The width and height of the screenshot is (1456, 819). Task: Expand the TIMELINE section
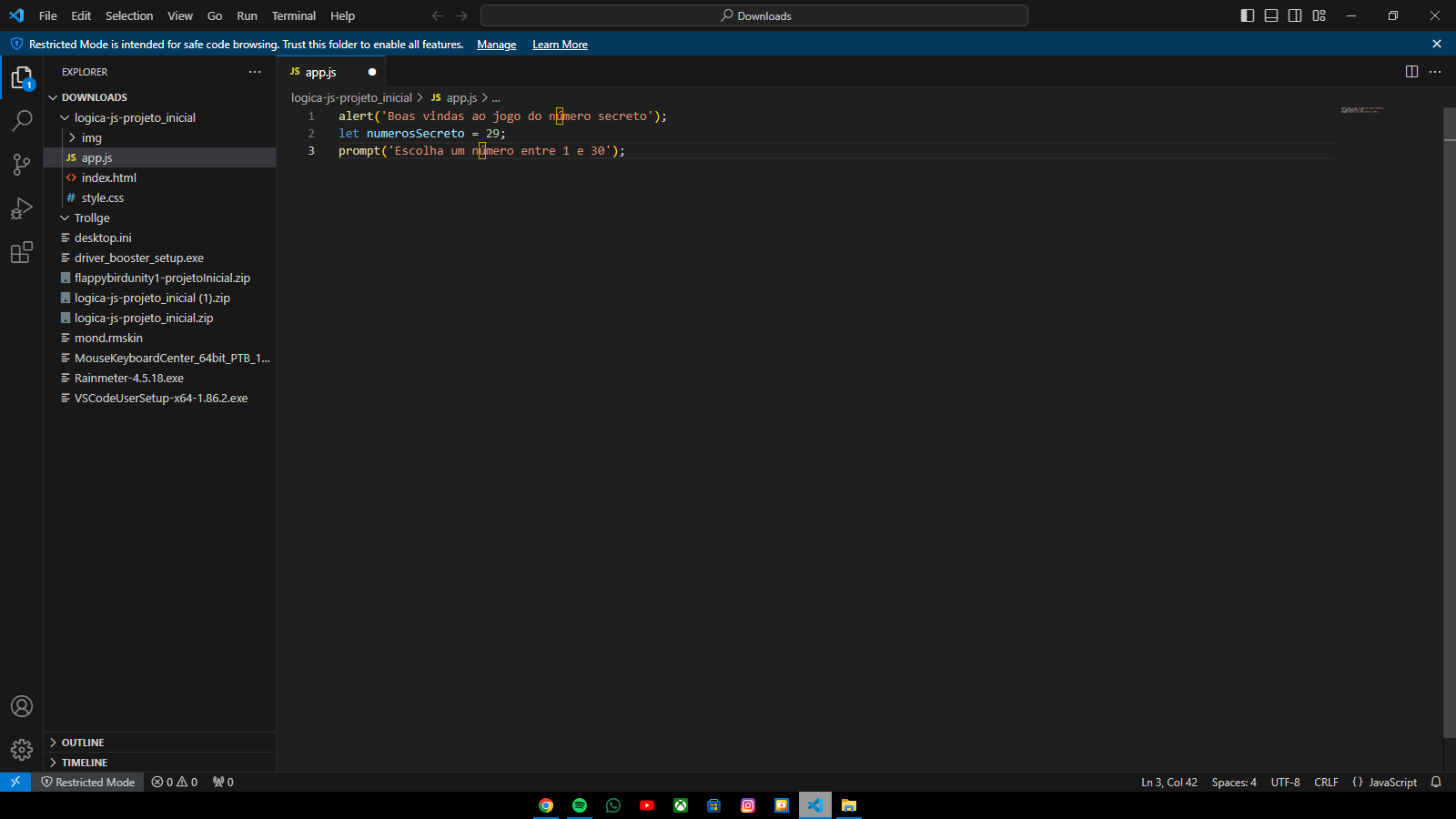(160, 763)
